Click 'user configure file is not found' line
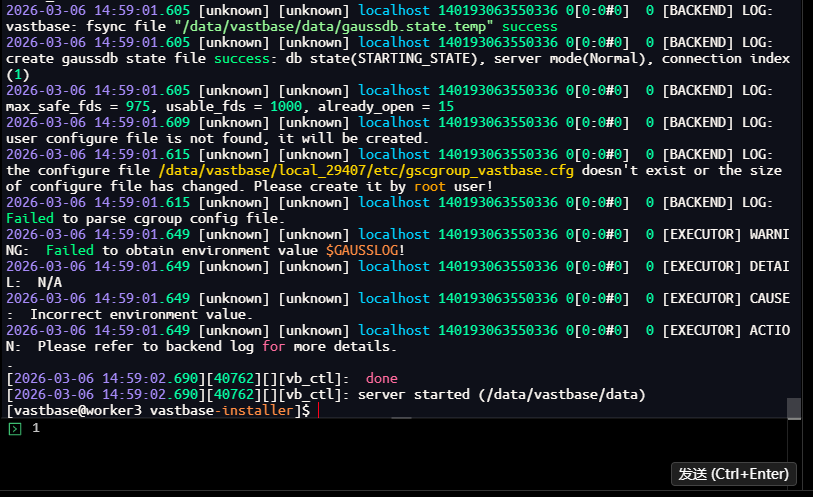 (x=217, y=138)
